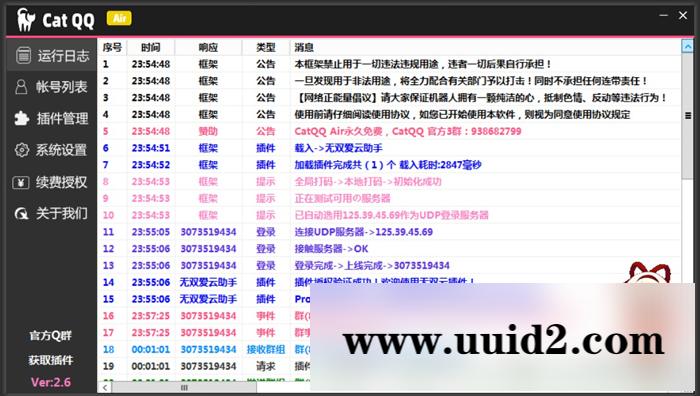Open the 官方Q群 link
Screen dimensions: 700x396
pyautogui.click(x=50, y=336)
